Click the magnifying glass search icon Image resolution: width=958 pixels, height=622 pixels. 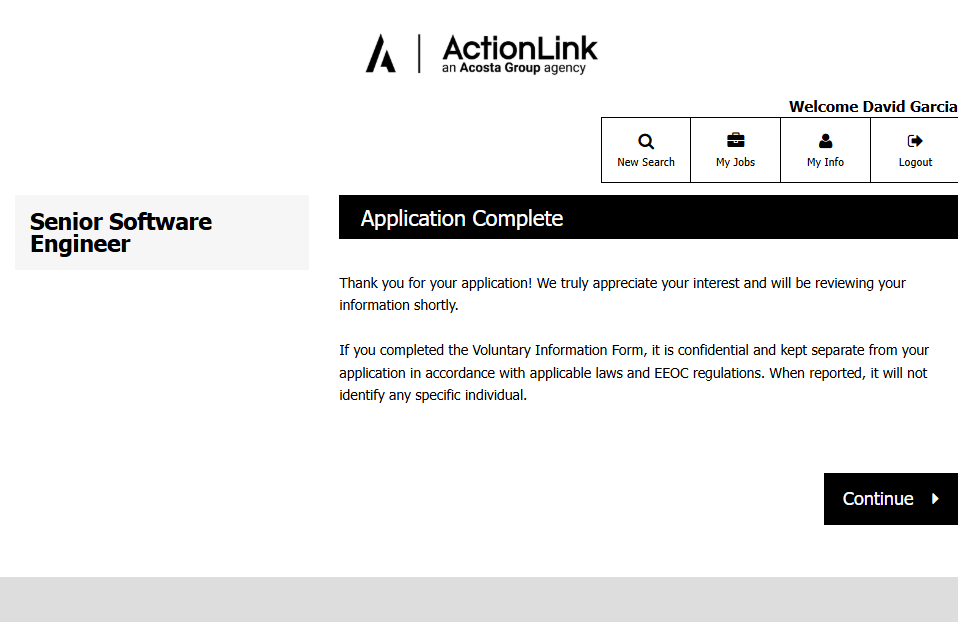pos(646,141)
